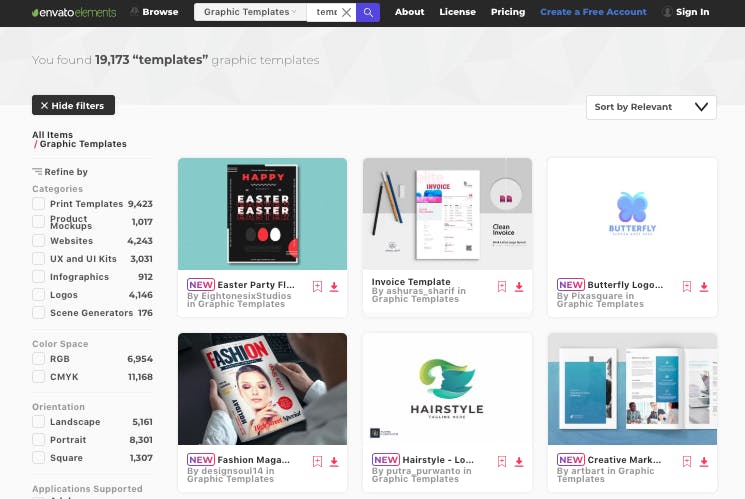Click the Sign In profile icon
745x499 pixels.
coord(667,12)
